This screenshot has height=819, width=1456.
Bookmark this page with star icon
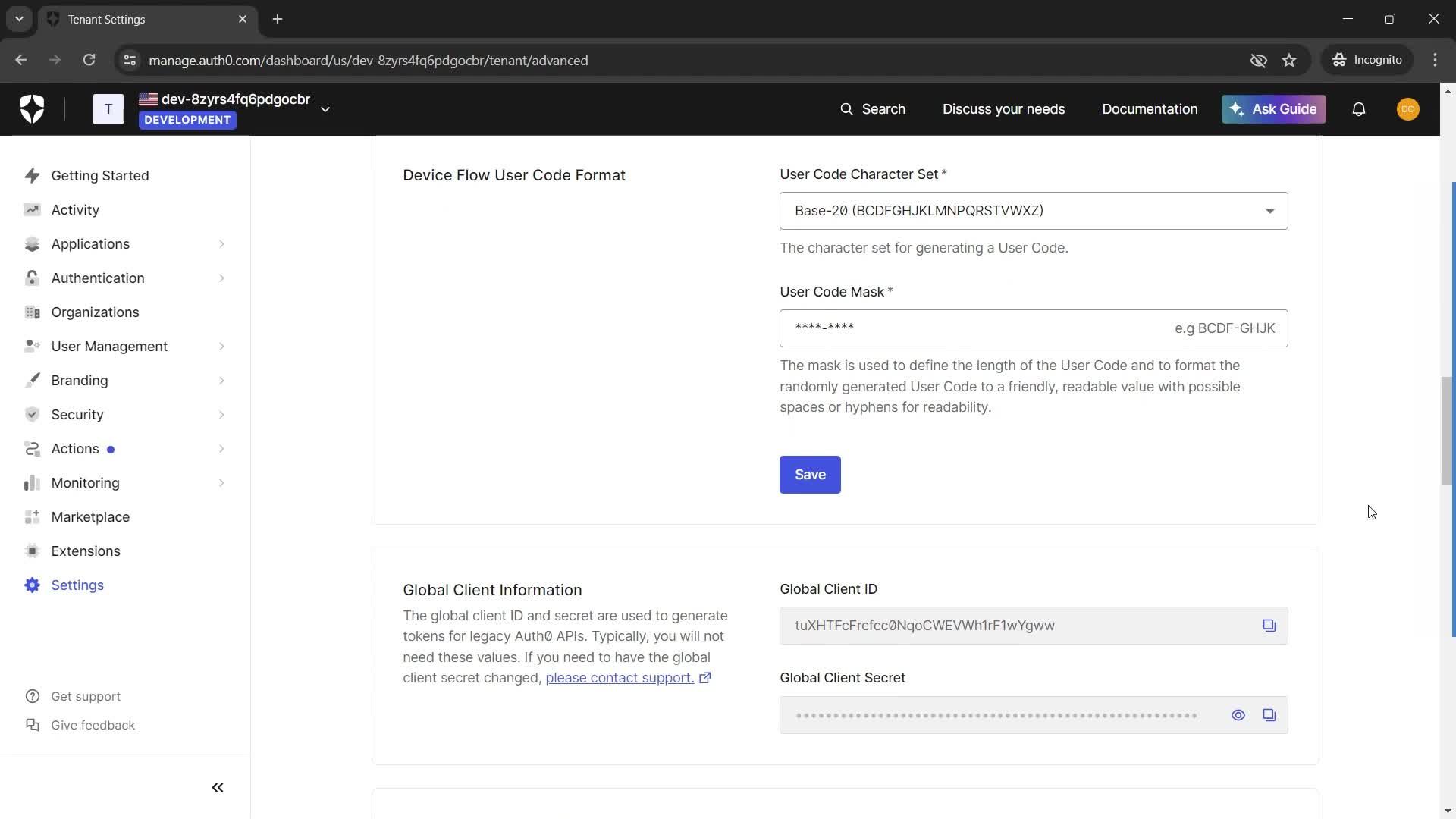pos(1289,60)
